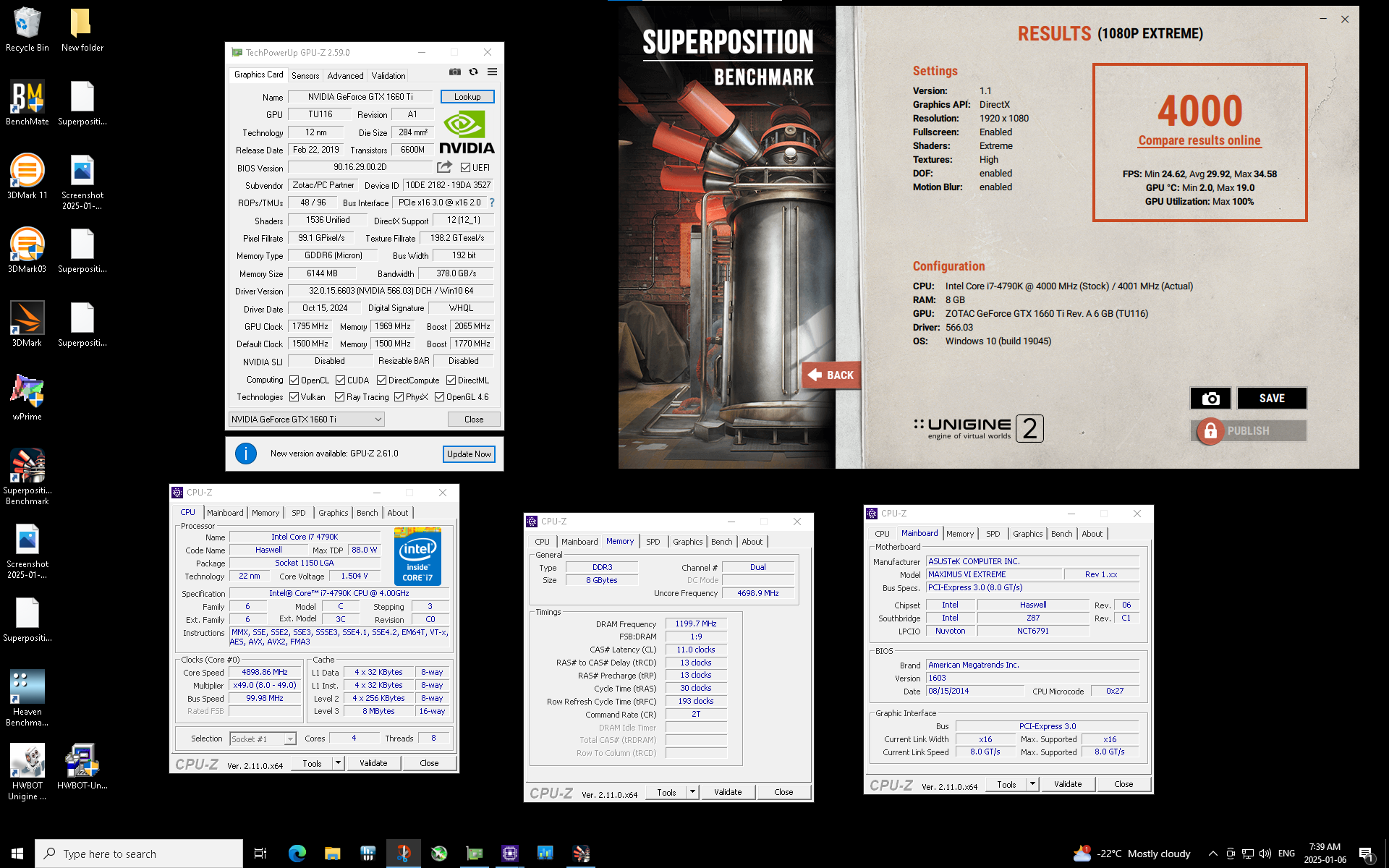Open Heaven Benchmark desktop shortcut

tap(27, 697)
